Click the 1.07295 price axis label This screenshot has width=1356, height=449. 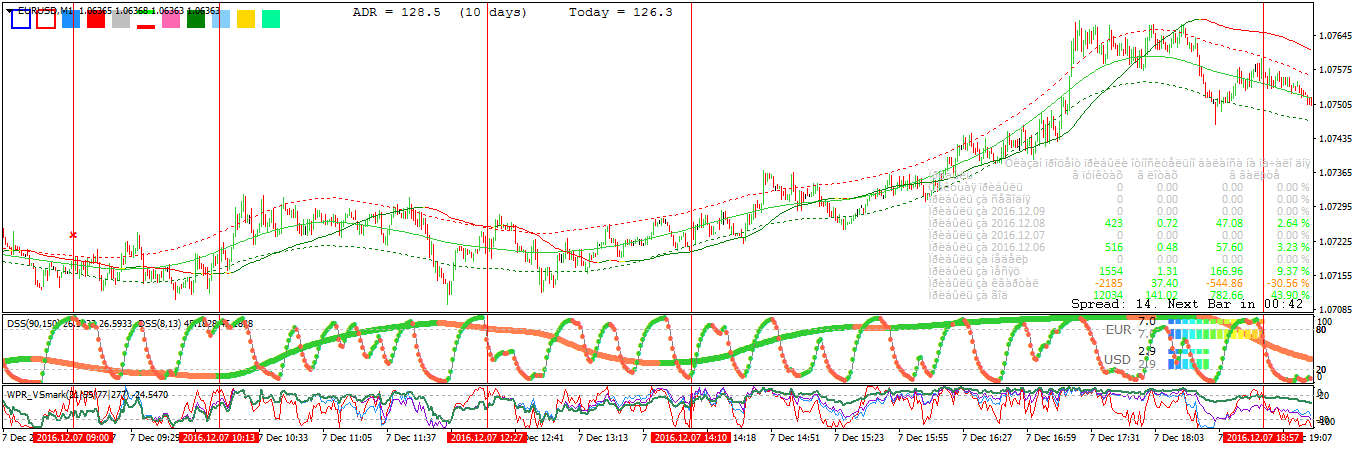(1336, 207)
